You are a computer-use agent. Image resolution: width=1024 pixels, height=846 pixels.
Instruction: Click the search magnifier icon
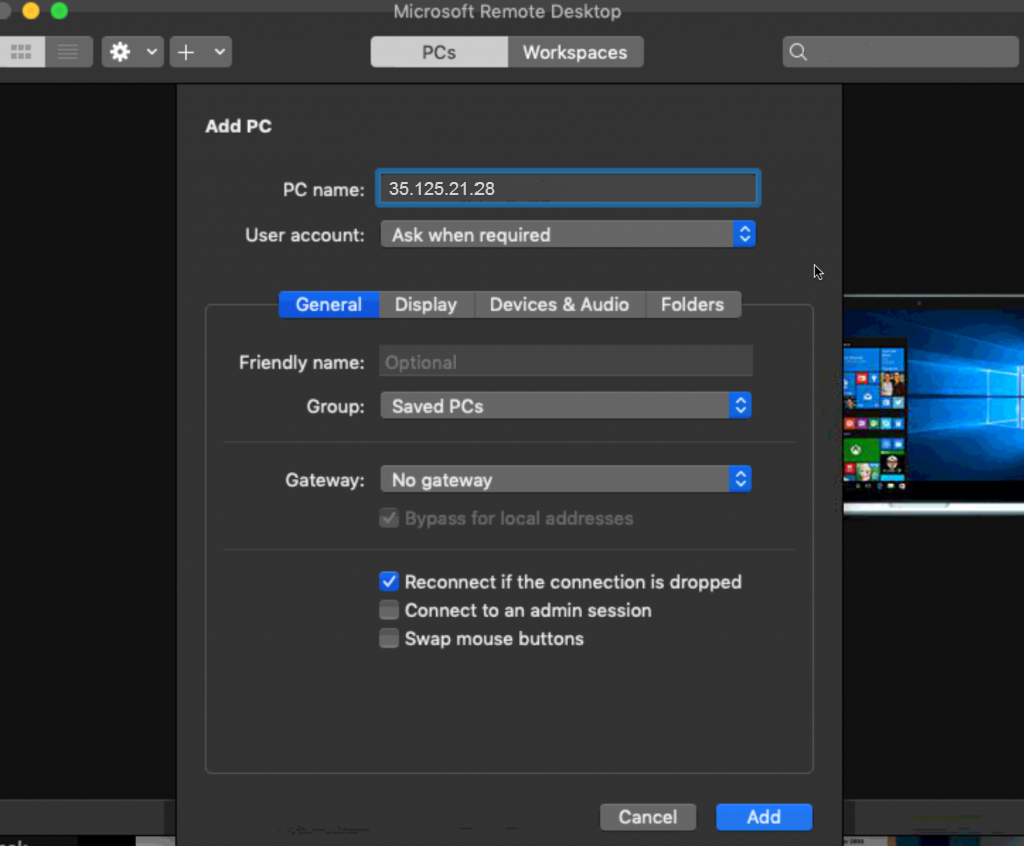point(798,52)
